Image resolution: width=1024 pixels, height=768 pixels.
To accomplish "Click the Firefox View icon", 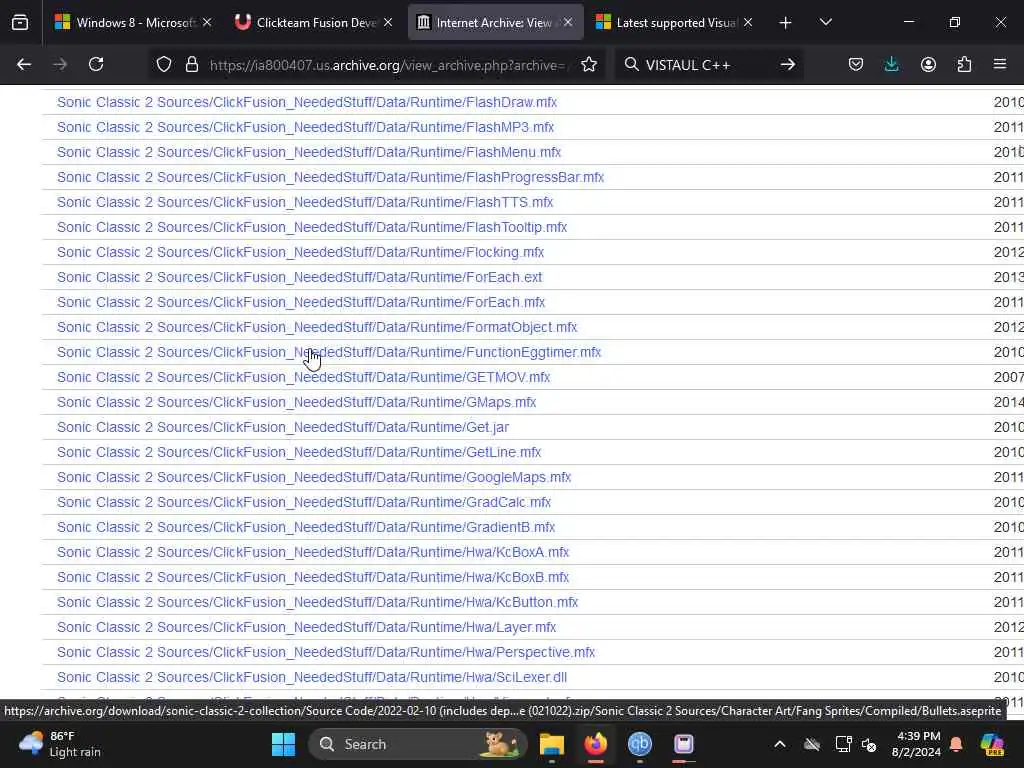I will 20,23.
